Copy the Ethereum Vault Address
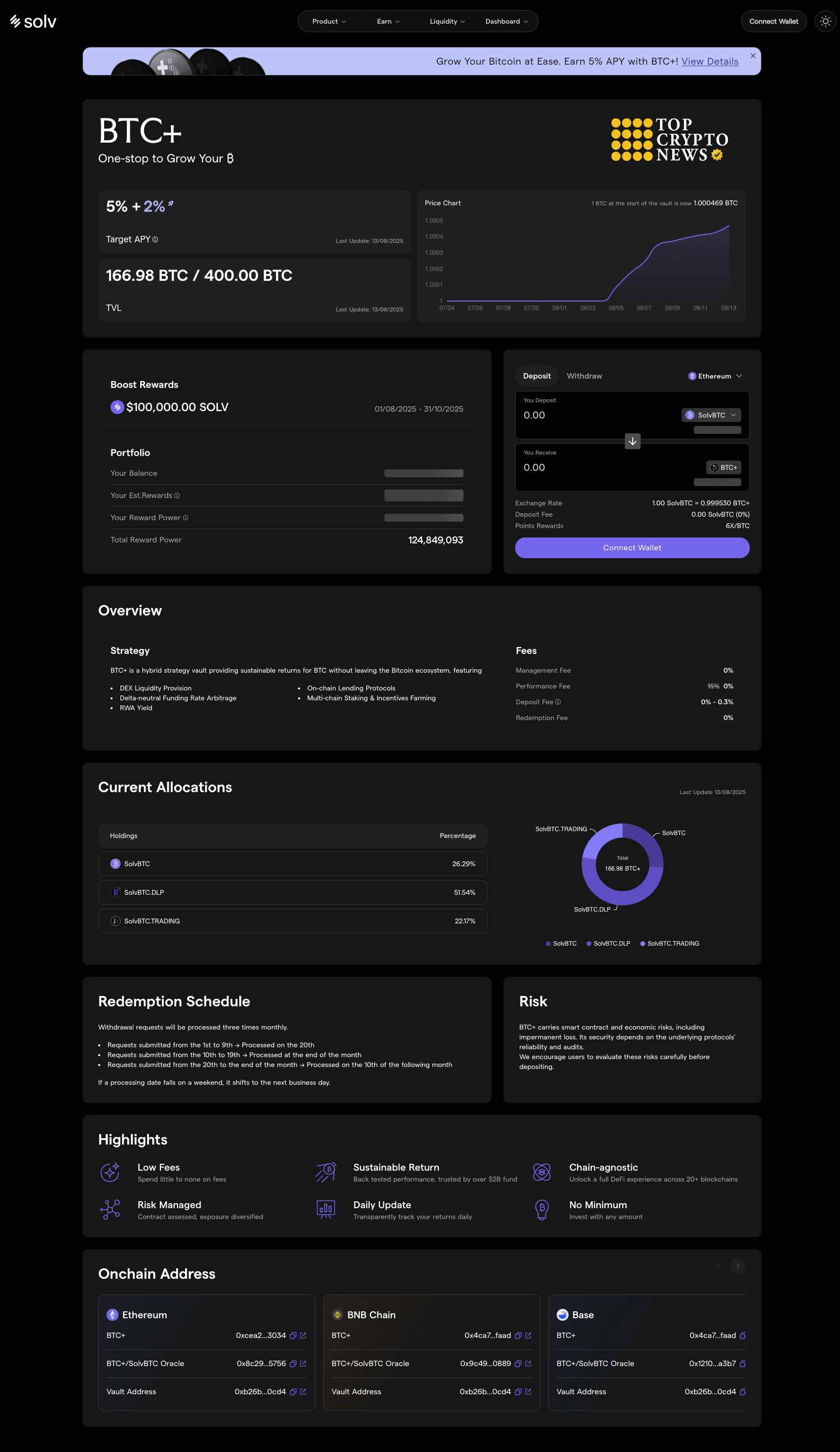The image size is (840, 1452). click(x=293, y=1392)
